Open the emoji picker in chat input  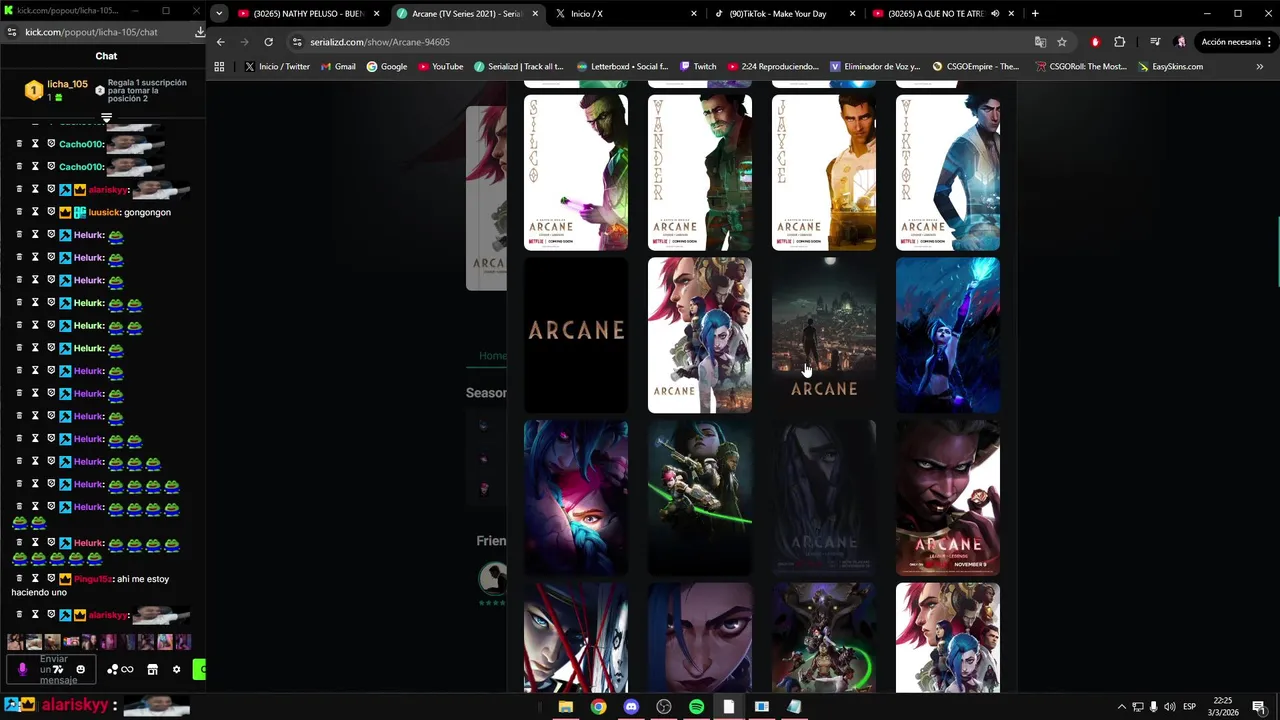click(x=81, y=669)
